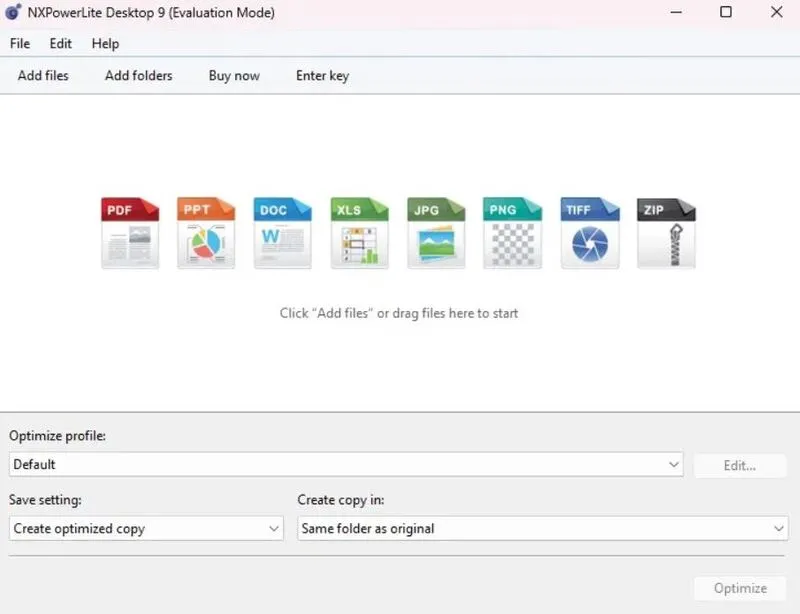Select the DOC Word document icon

(283, 233)
